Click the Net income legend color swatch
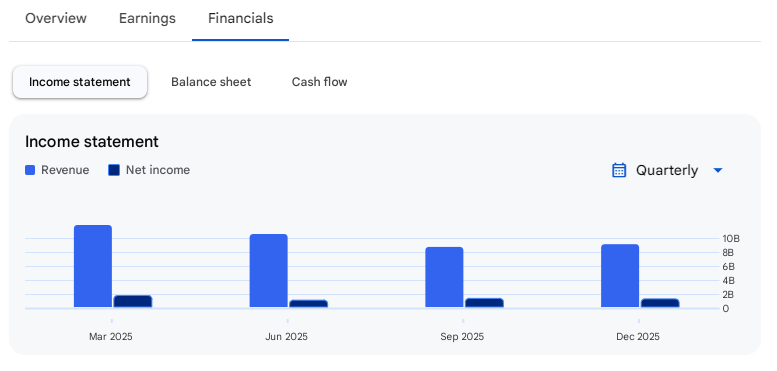Viewport: 777px width, 371px height. (x=114, y=170)
